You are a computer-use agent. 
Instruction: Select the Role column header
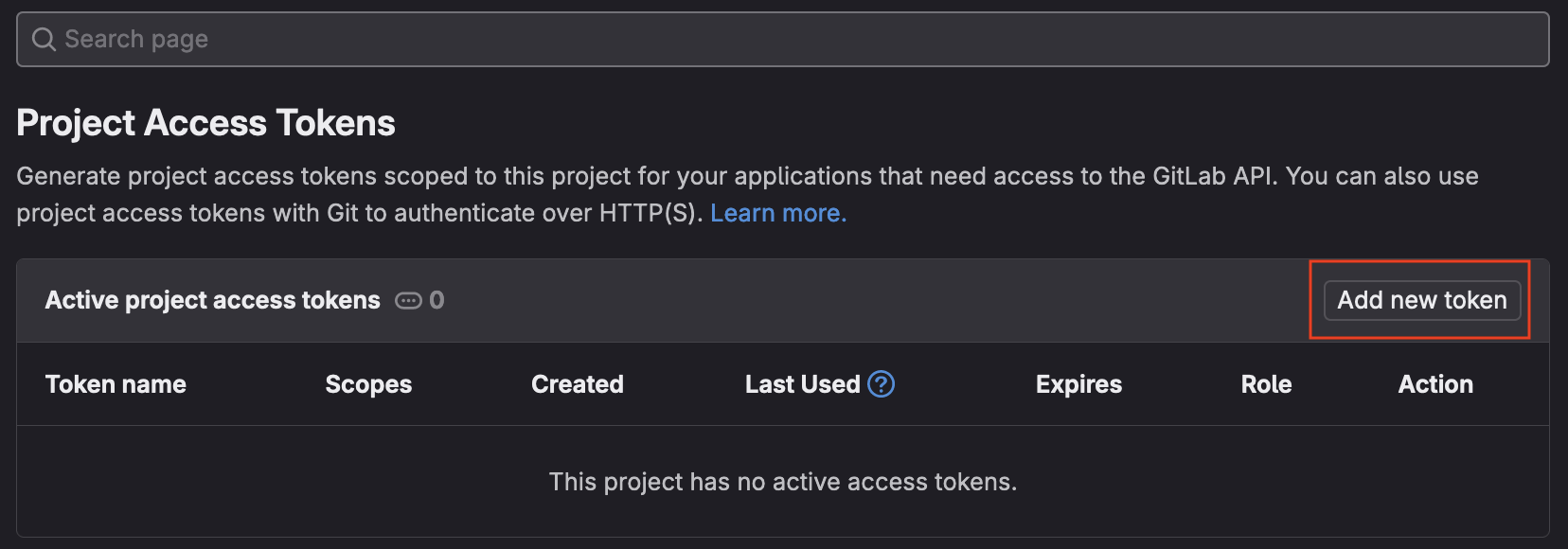pyautogui.click(x=1266, y=384)
